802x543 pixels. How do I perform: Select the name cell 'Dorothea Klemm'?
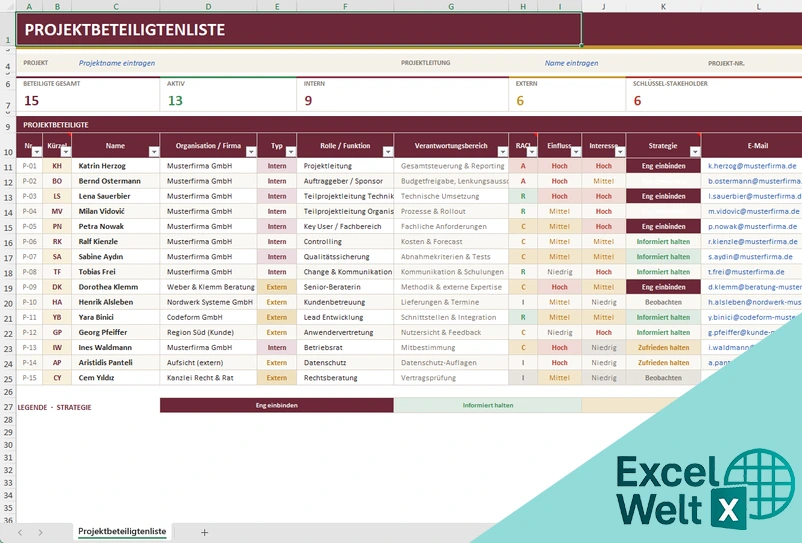coord(116,287)
